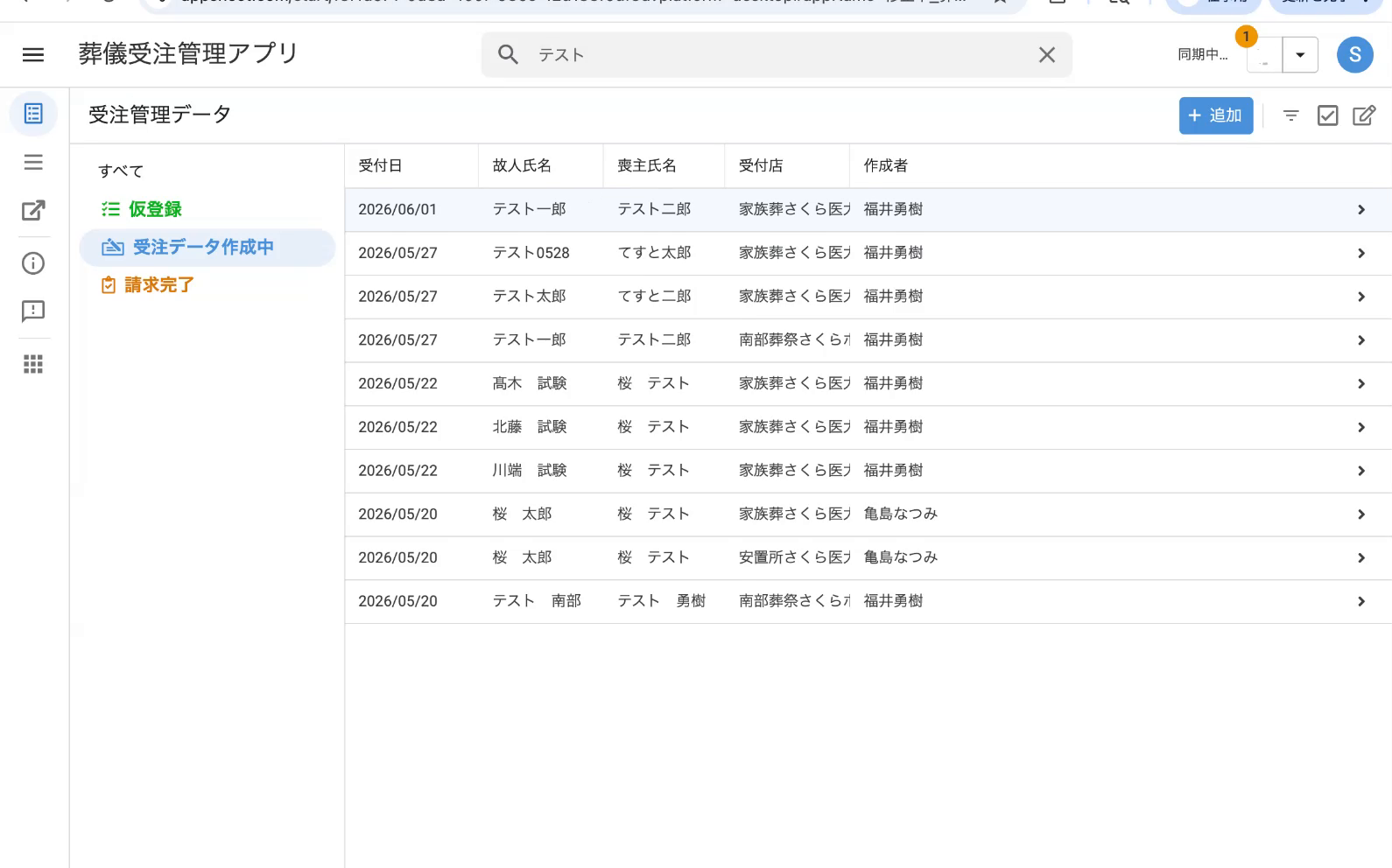Select the data list view sidebar icon
This screenshot has height=868, width=1392.
tap(33, 114)
